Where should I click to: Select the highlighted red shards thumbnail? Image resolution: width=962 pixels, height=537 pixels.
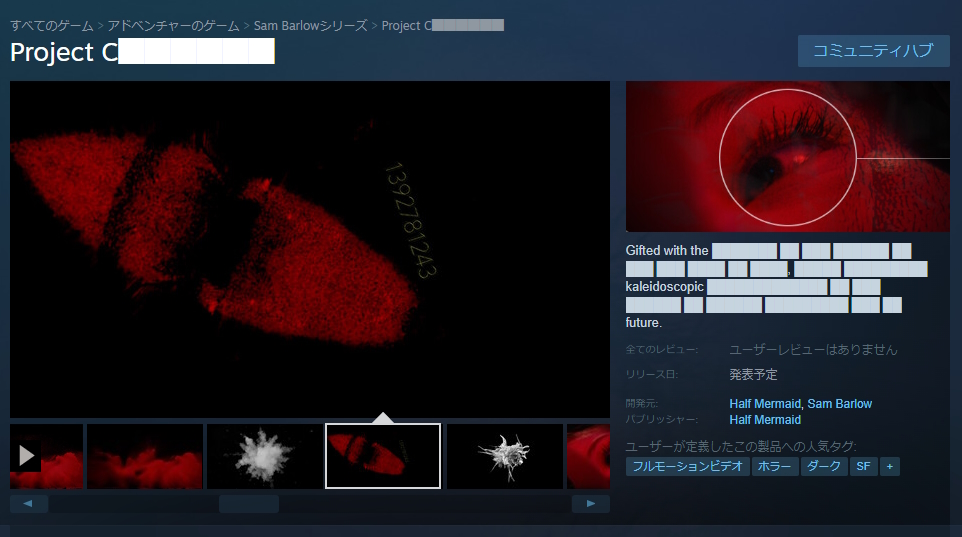click(383, 456)
